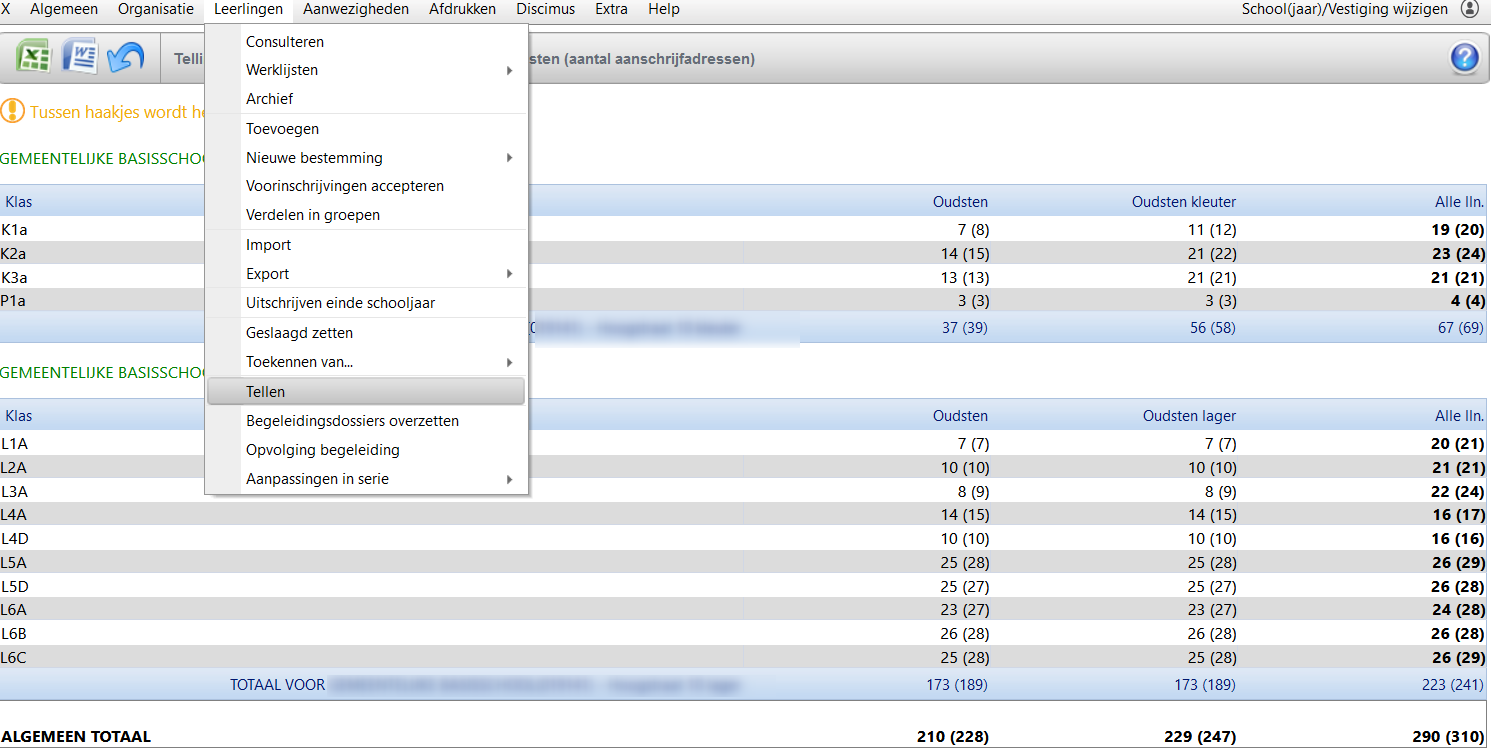Screen dimensions: 1491x749
Task: Click 22 (24) in L3A row
Action: 1458,491
